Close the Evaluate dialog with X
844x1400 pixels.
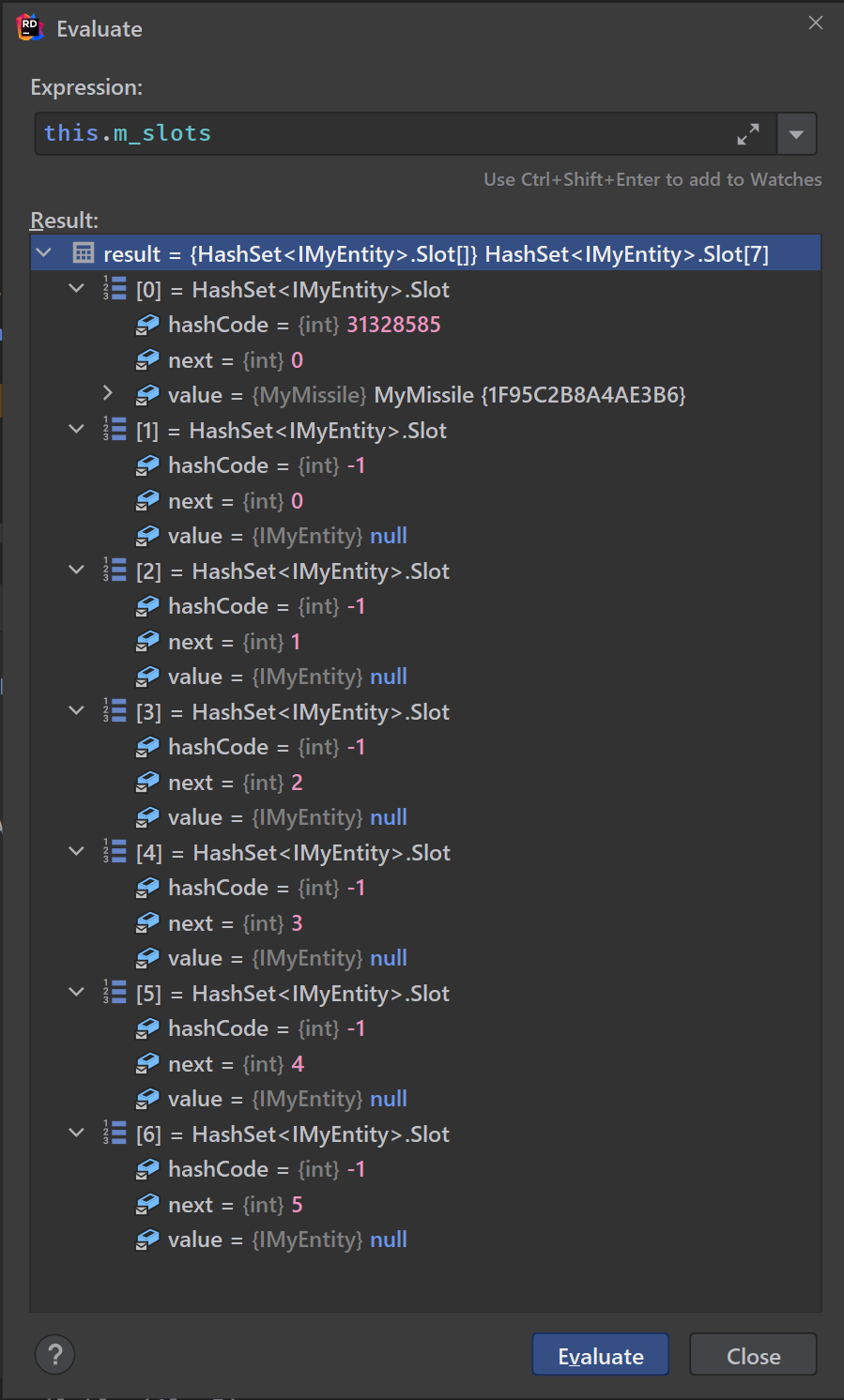click(x=815, y=23)
